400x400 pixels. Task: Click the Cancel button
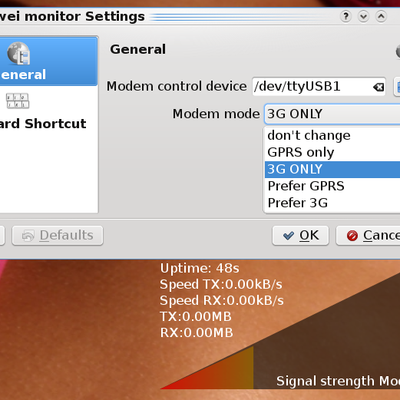click(368, 236)
